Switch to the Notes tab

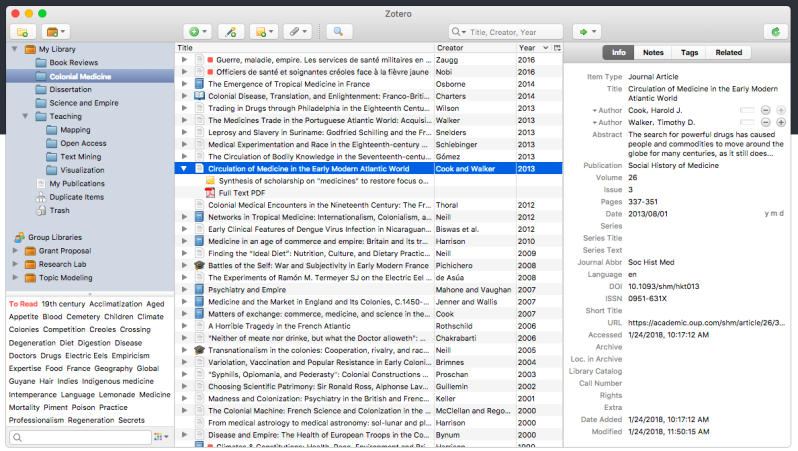[652, 52]
